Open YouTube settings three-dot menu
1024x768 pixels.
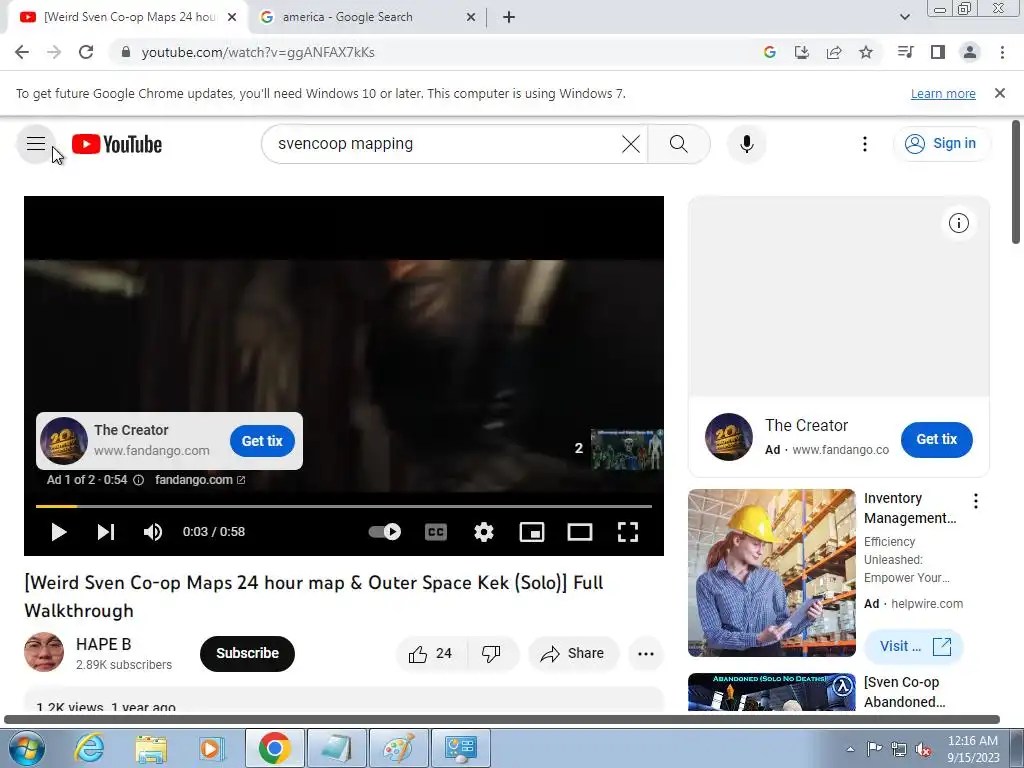point(865,144)
